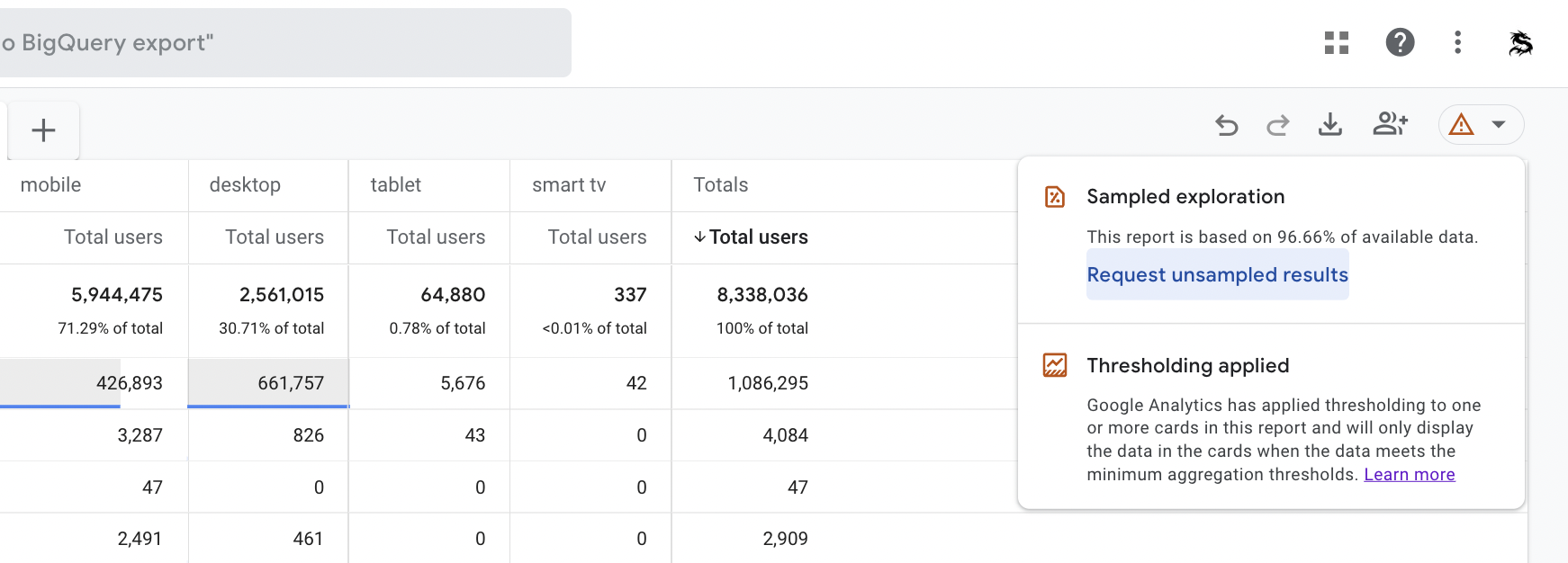Click the search field containing BigQuery export
1568x563 pixels.
pos(284,43)
